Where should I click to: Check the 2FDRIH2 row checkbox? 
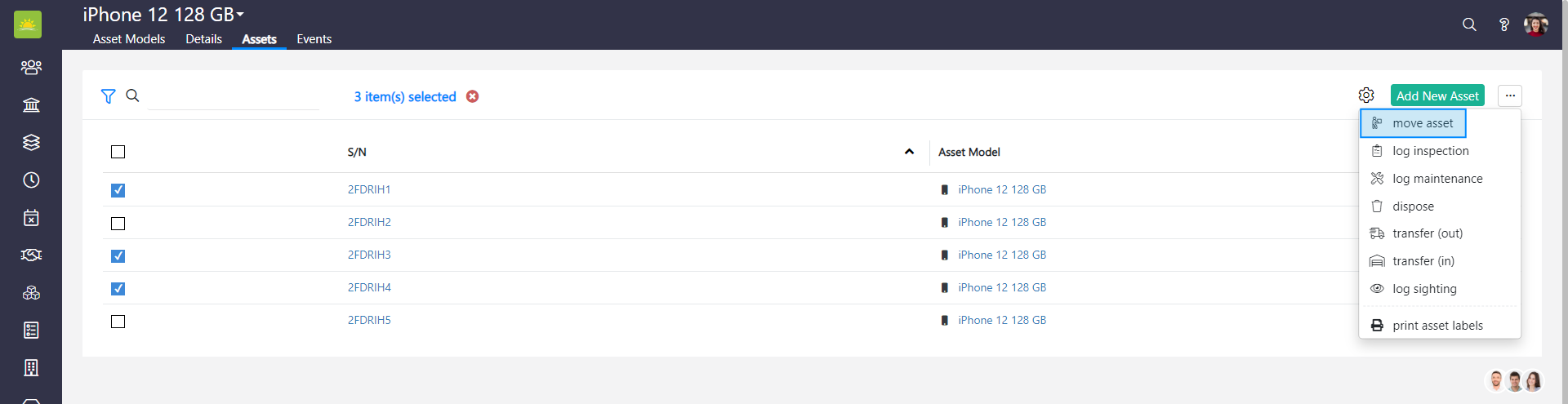(118, 224)
